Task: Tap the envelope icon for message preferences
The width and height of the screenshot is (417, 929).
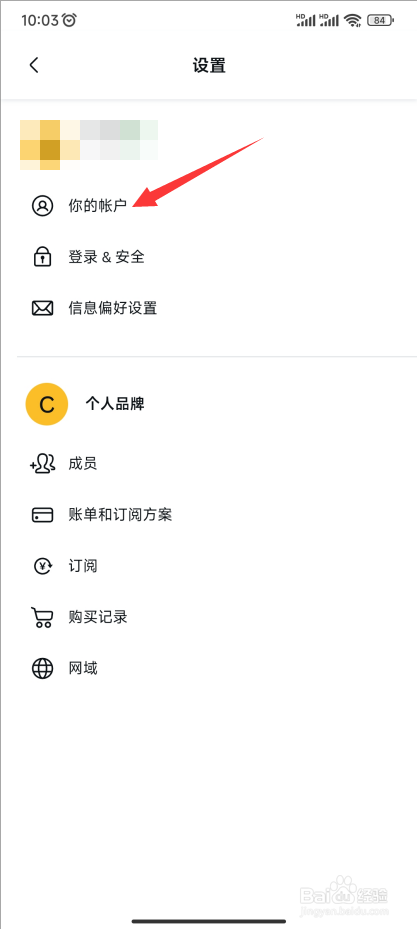Action: pyautogui.click(x=42, y=308)
